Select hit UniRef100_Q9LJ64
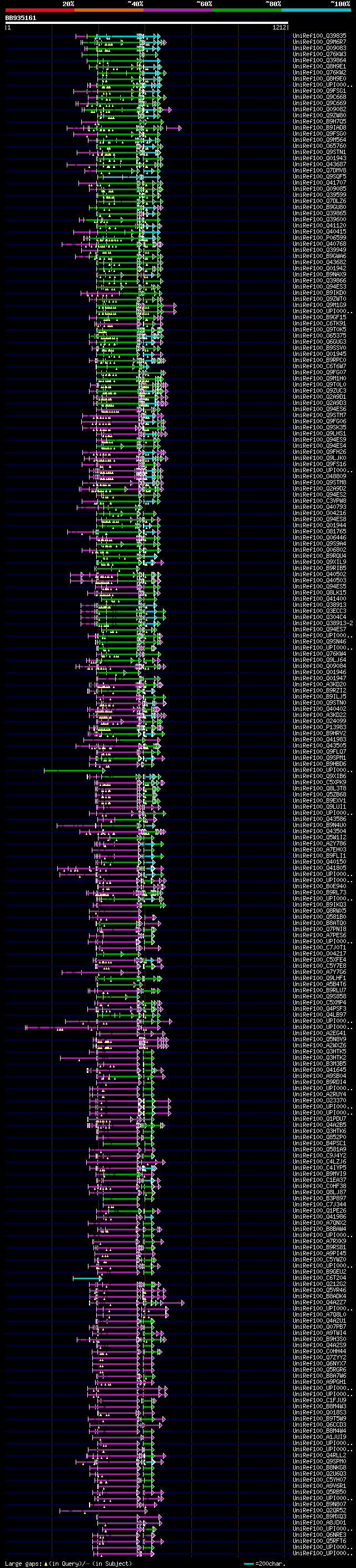 (319, 660)
